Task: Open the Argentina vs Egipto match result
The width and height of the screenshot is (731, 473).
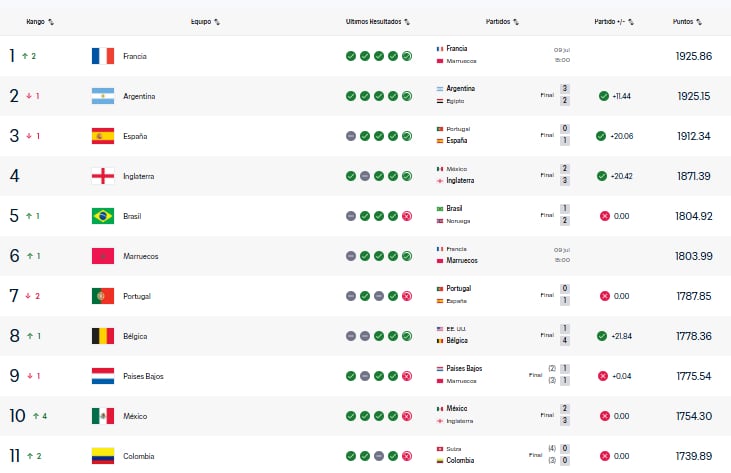Action: click(x=503, y=95)
